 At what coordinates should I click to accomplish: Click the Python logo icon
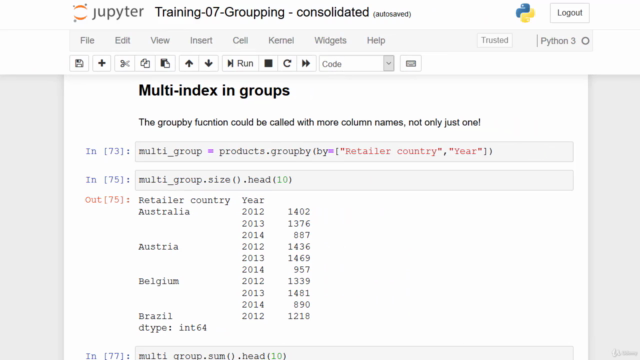click(x=525, y=13)
